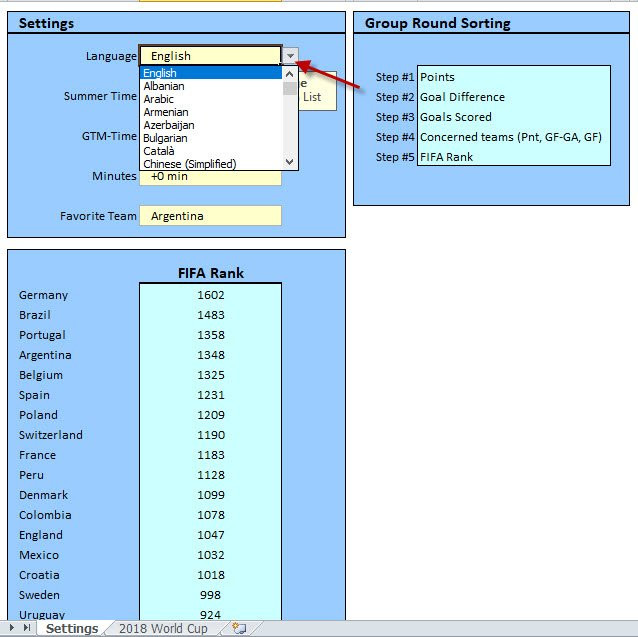Viewport: 638px width, 637px height.
Task: Choose Arabic in the language dropdown
Action: point(158,99)
